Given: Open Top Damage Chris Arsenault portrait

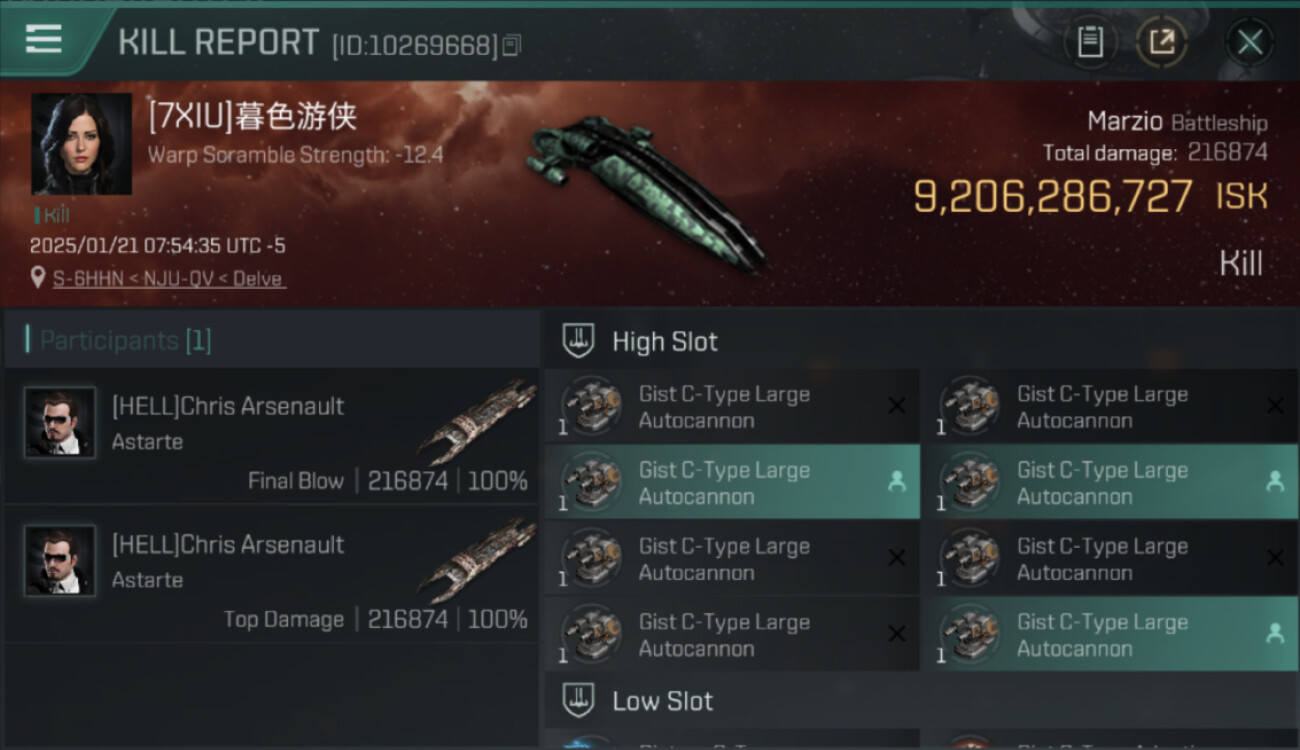Looking at the screenshot, I should coord(60,561).
